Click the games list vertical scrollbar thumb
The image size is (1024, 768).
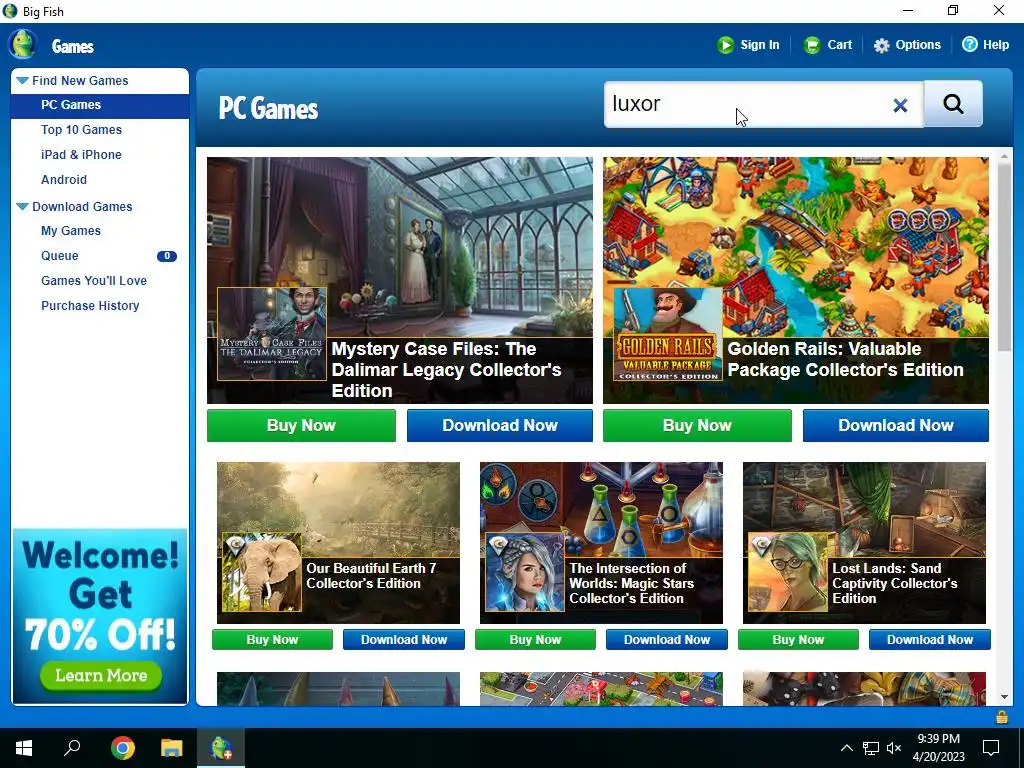(x=1004, y=258)
